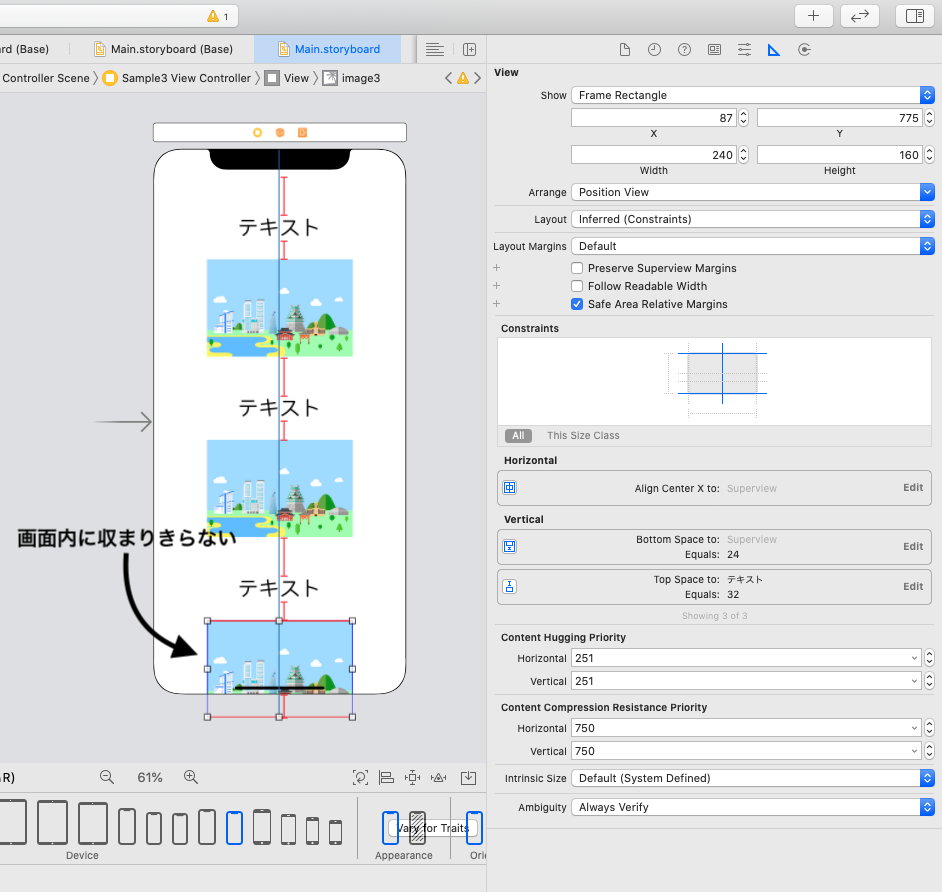Open the File inspector
Screen dimensions: 942x892
click(625, 50)
